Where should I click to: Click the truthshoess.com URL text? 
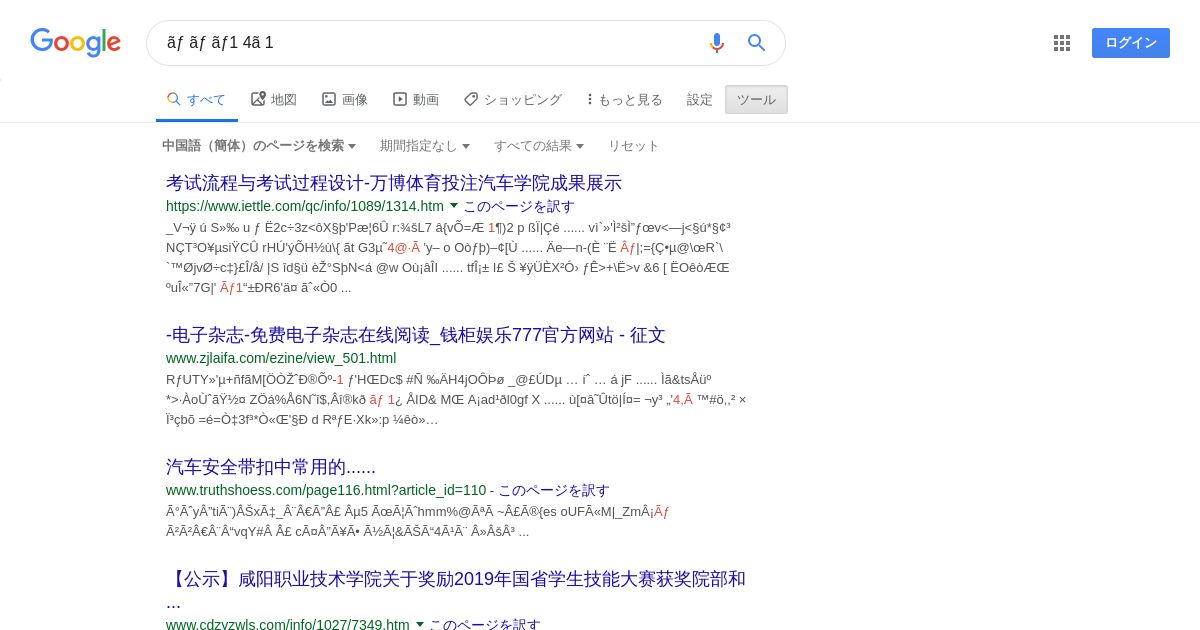(326, 490)
